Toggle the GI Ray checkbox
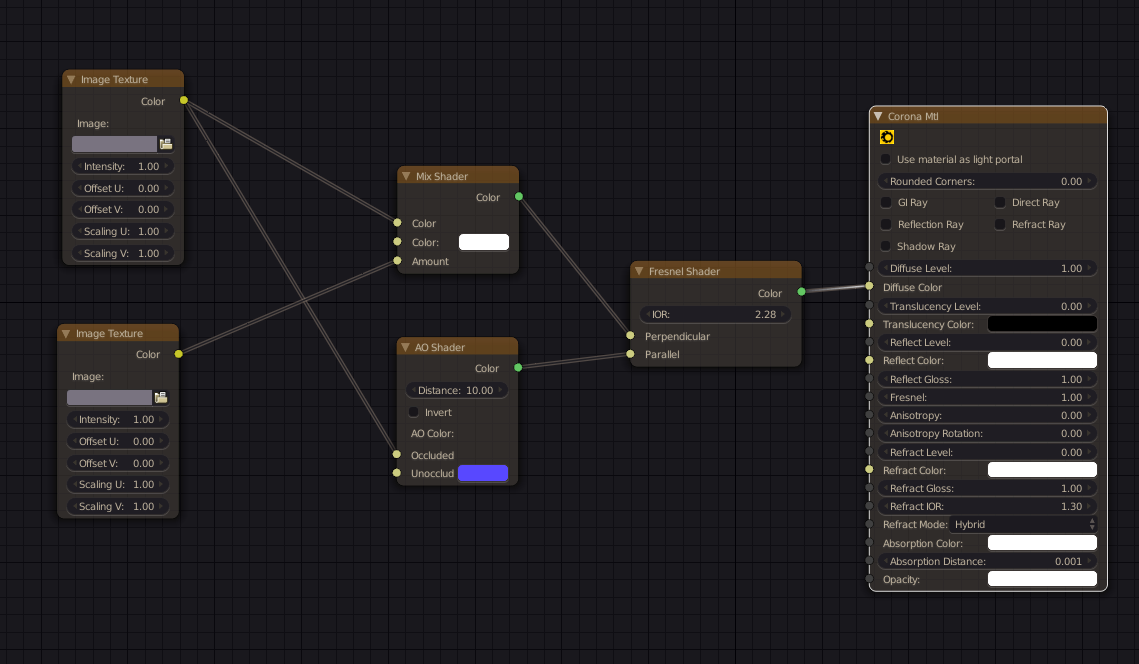1139x664 pixels. tap(885, 203)
